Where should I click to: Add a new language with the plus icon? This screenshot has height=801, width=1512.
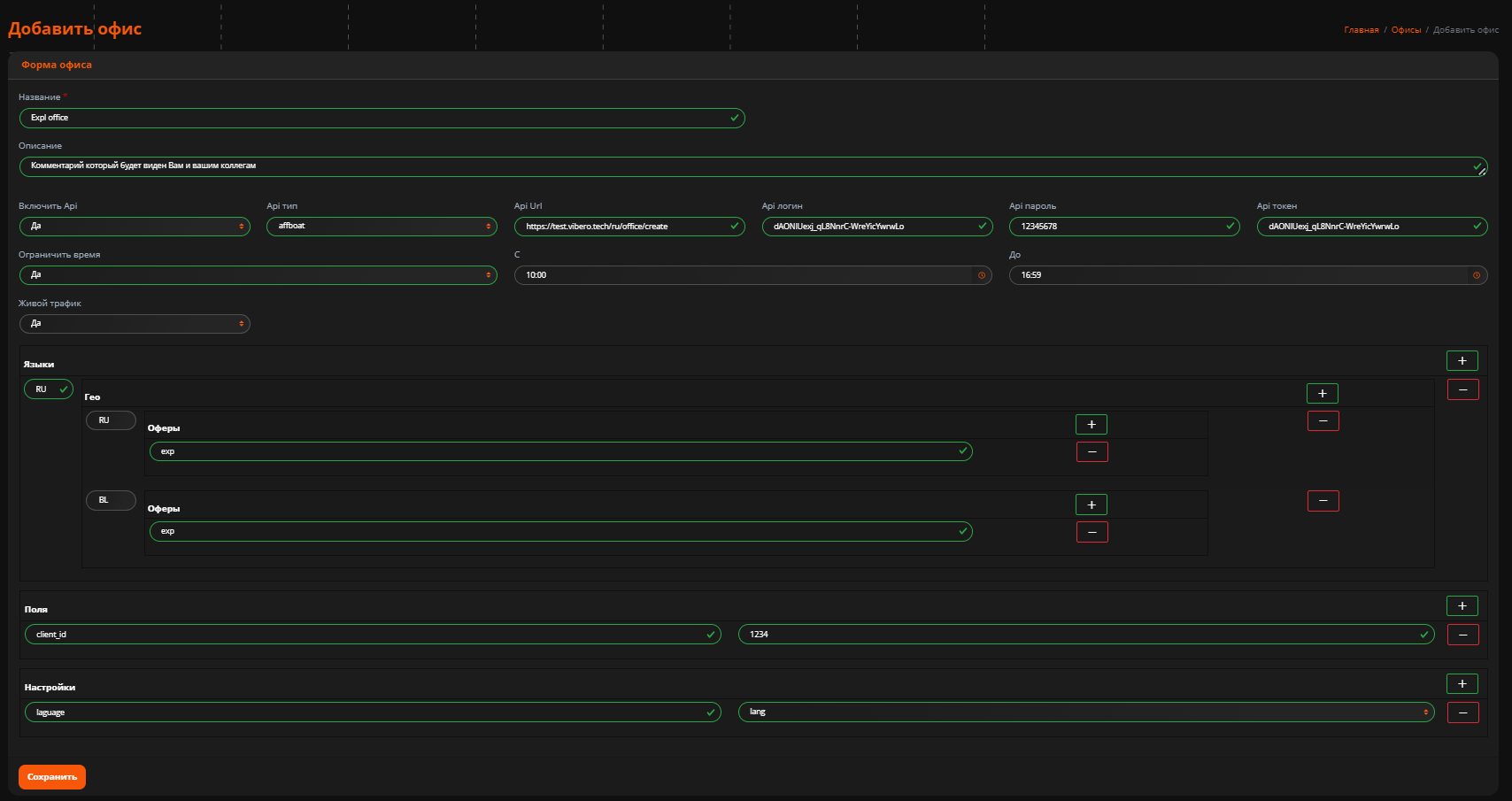click(x=1462, y=361)
